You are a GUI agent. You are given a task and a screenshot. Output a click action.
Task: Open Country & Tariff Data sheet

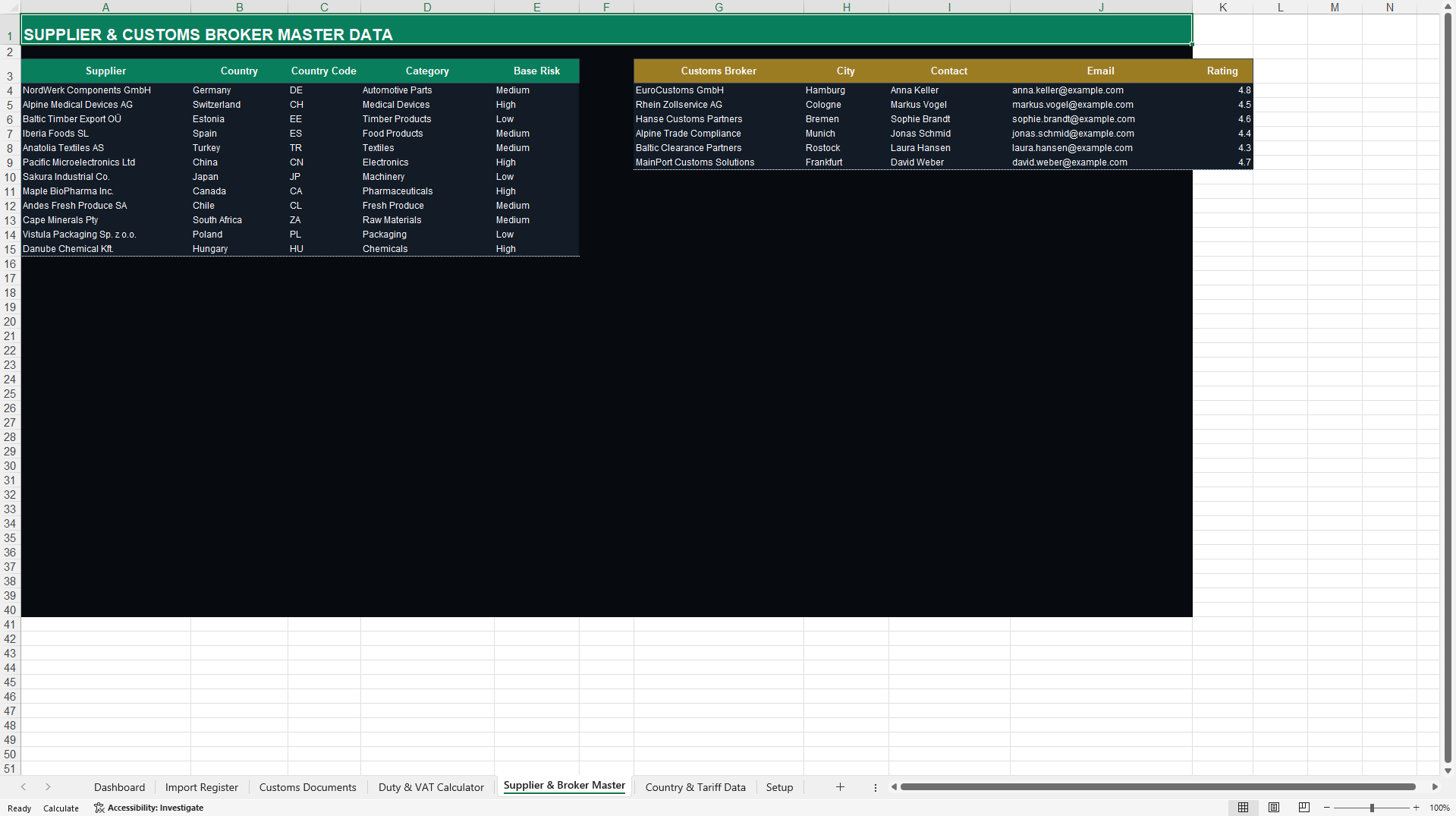[696, 787]
